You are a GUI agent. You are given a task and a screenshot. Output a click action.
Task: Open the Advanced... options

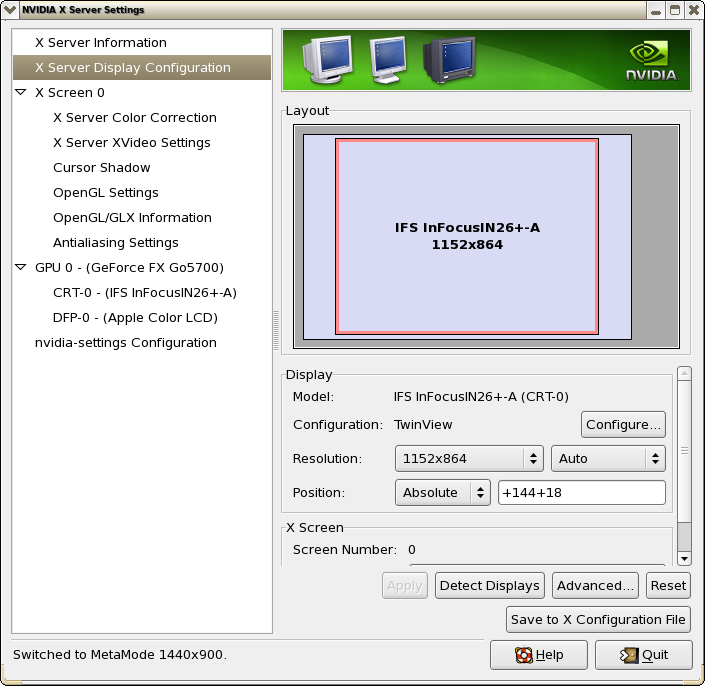tap(596, 585)
